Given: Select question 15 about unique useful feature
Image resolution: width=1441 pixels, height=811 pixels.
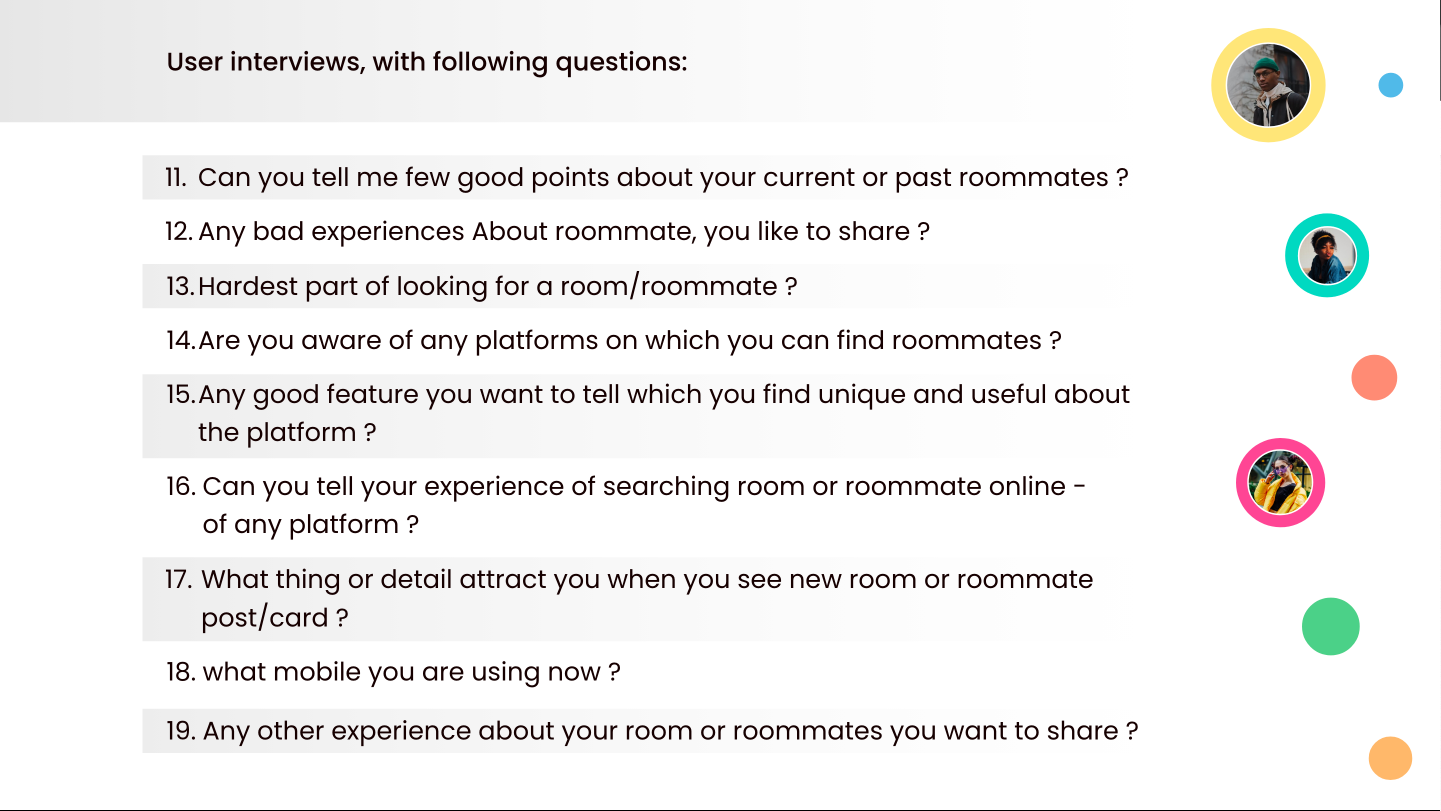Looking at the screenshot, I should click(647, 414).
